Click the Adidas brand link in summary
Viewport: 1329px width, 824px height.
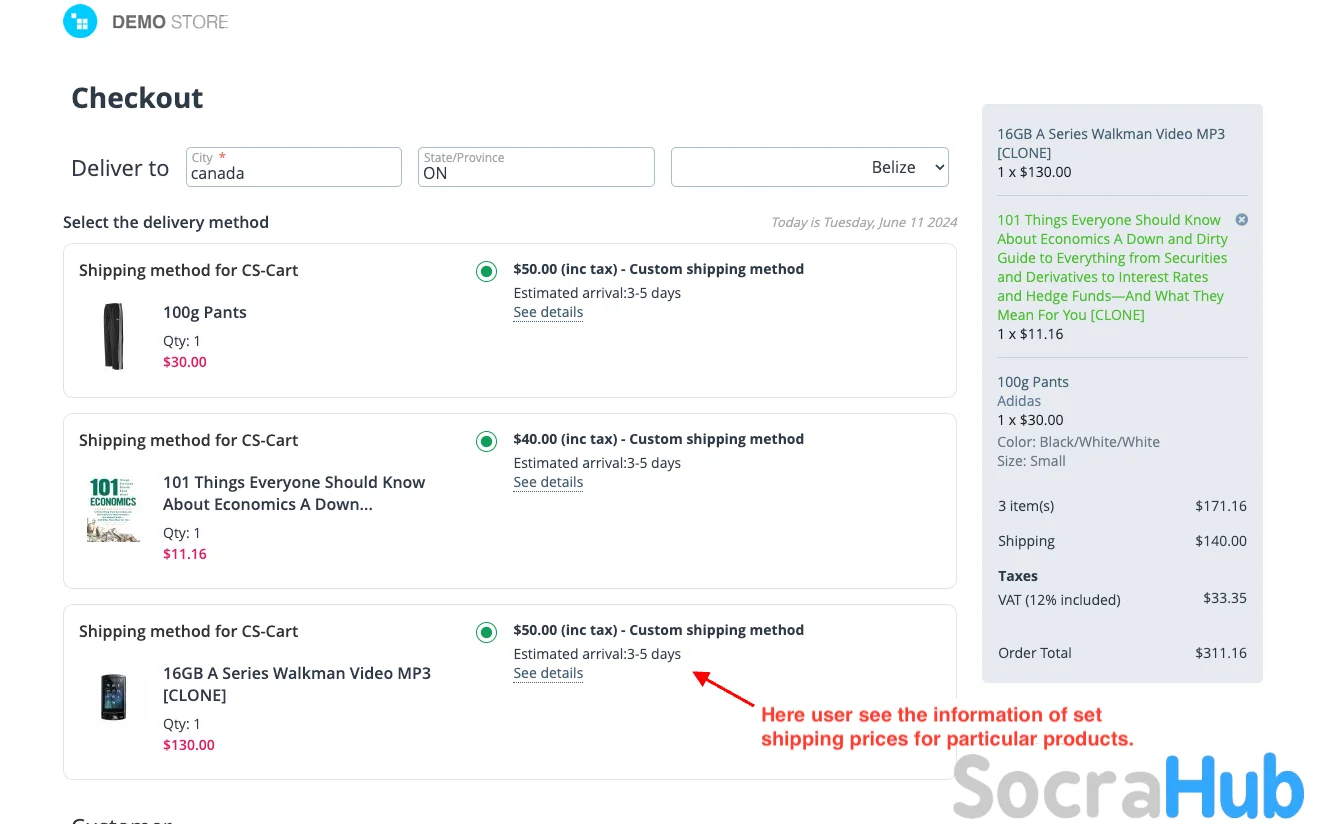tap(1019, 401)
